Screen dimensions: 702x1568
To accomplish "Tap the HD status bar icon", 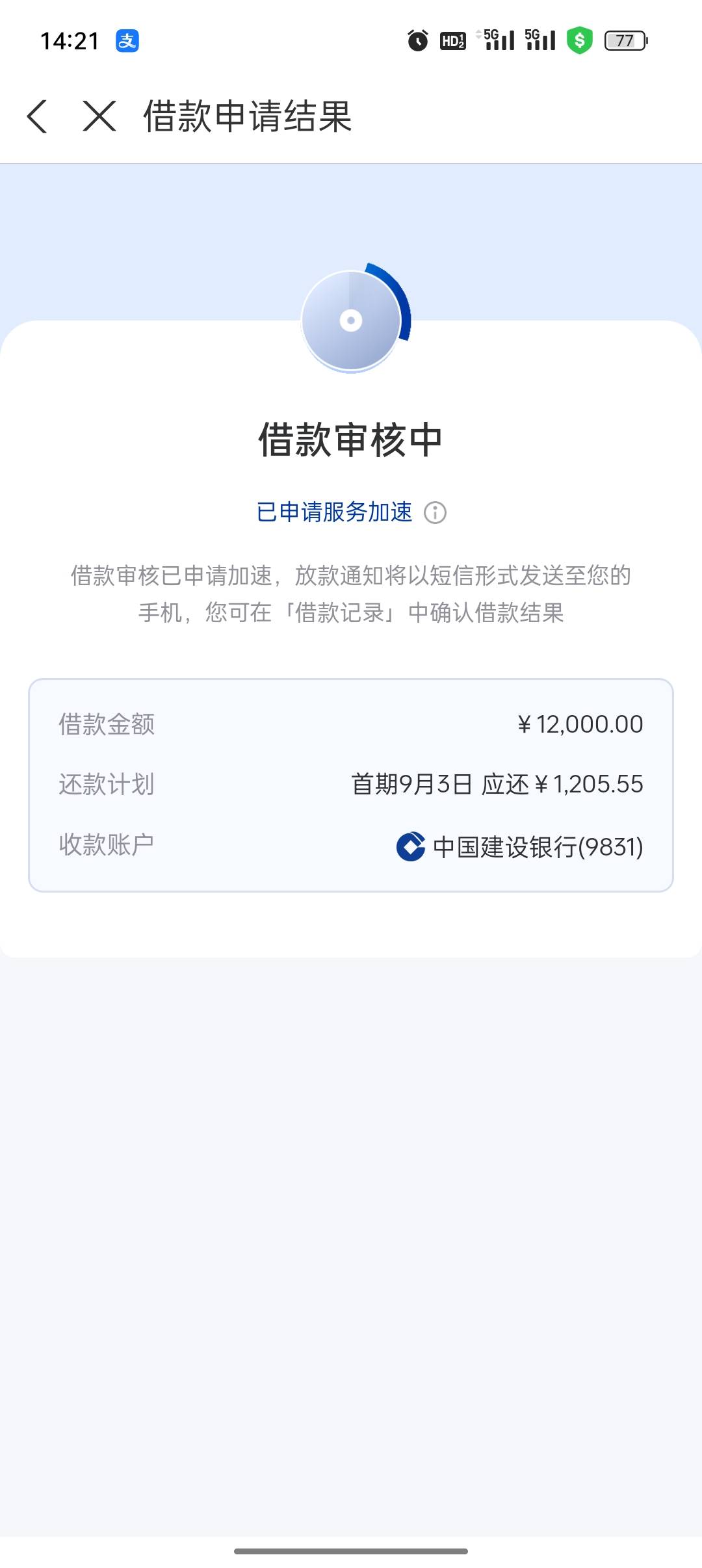I will (x=453, y=40).
